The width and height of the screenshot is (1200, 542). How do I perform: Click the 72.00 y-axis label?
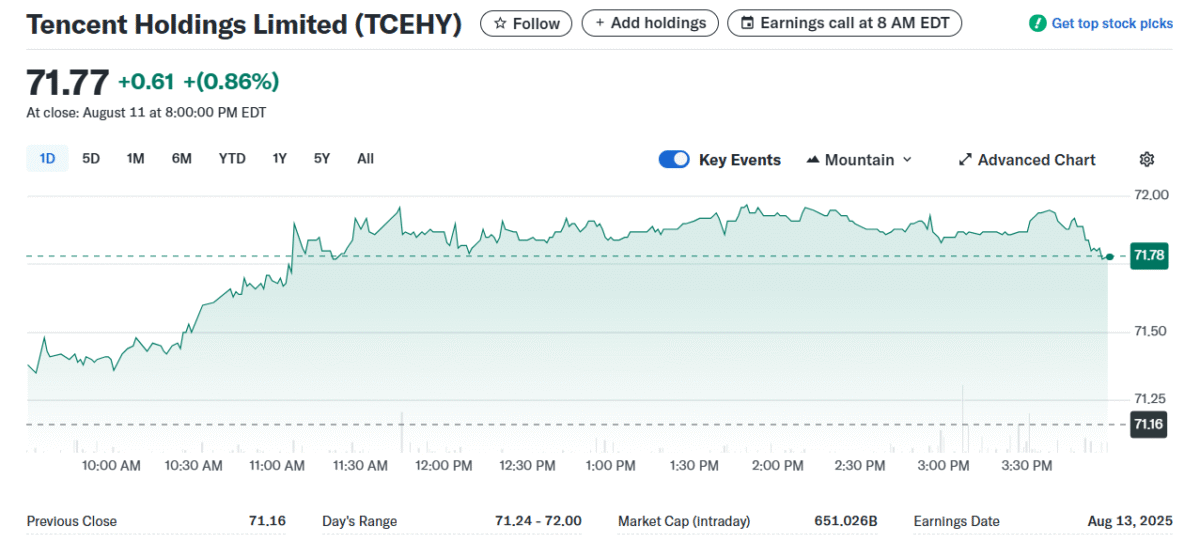pos(1152,194)
